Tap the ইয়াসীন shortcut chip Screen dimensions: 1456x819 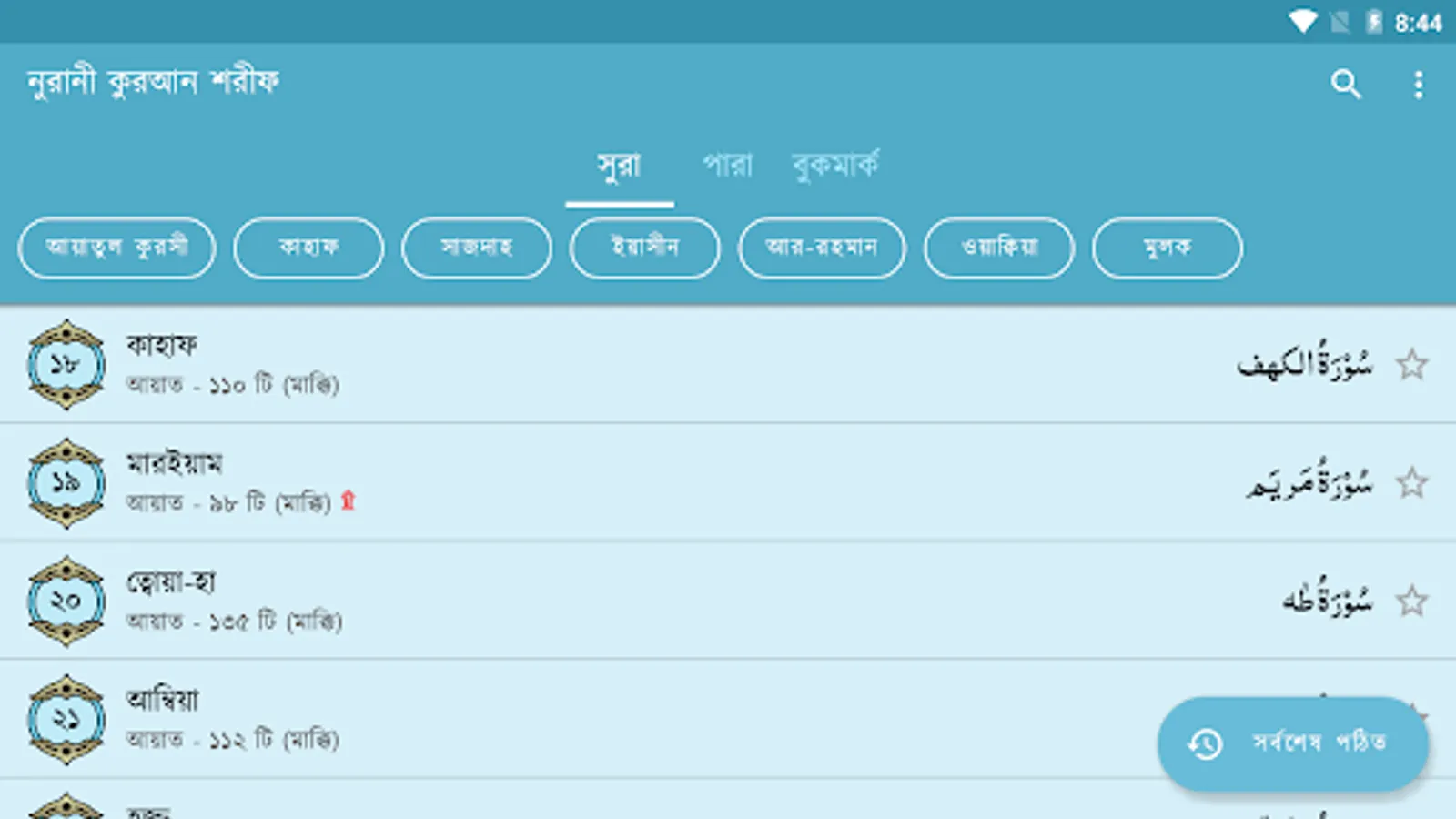pos(644,248)
